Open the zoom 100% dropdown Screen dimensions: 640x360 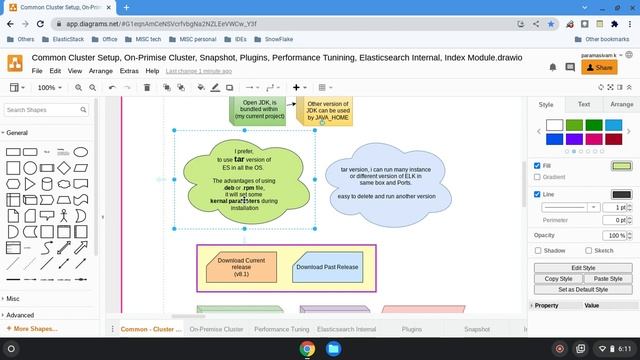[49, 88]
